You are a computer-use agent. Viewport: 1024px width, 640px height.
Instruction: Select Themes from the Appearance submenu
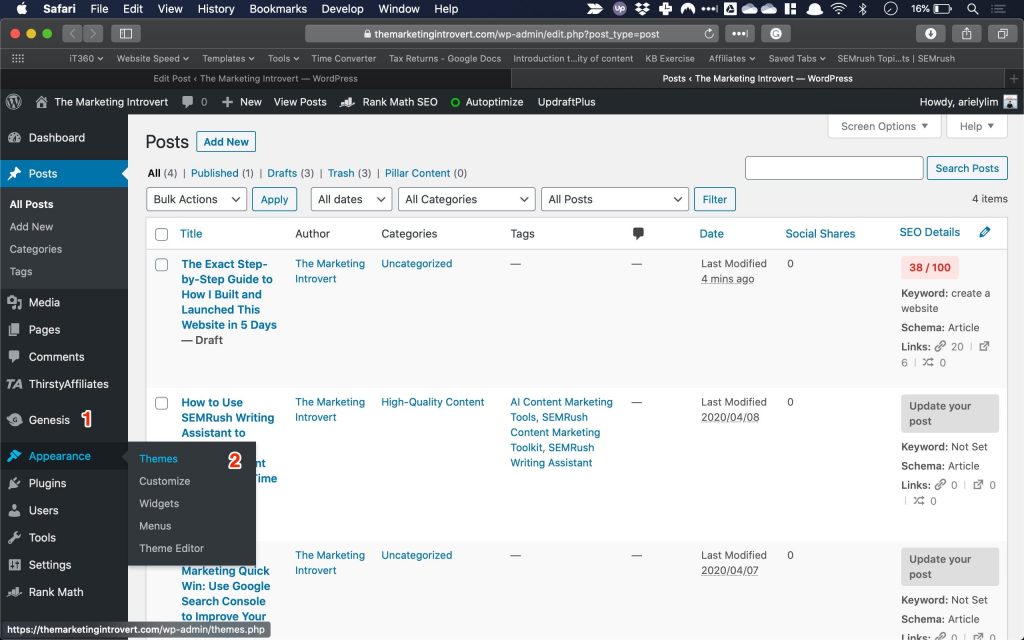(158, 458)
